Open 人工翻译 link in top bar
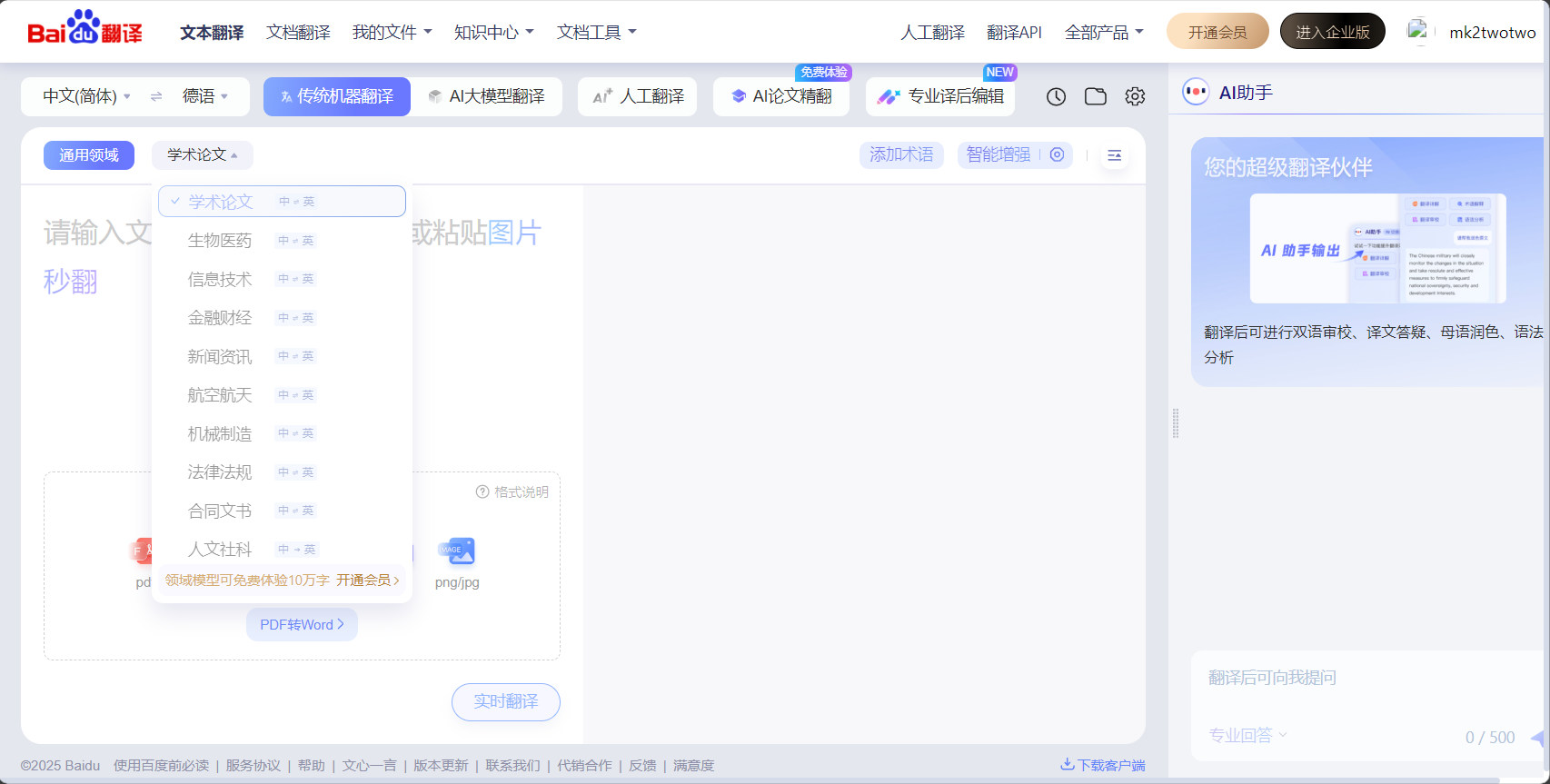This screenshot has width=1550, height=784. pyautogui.click(x=932, y=32)
